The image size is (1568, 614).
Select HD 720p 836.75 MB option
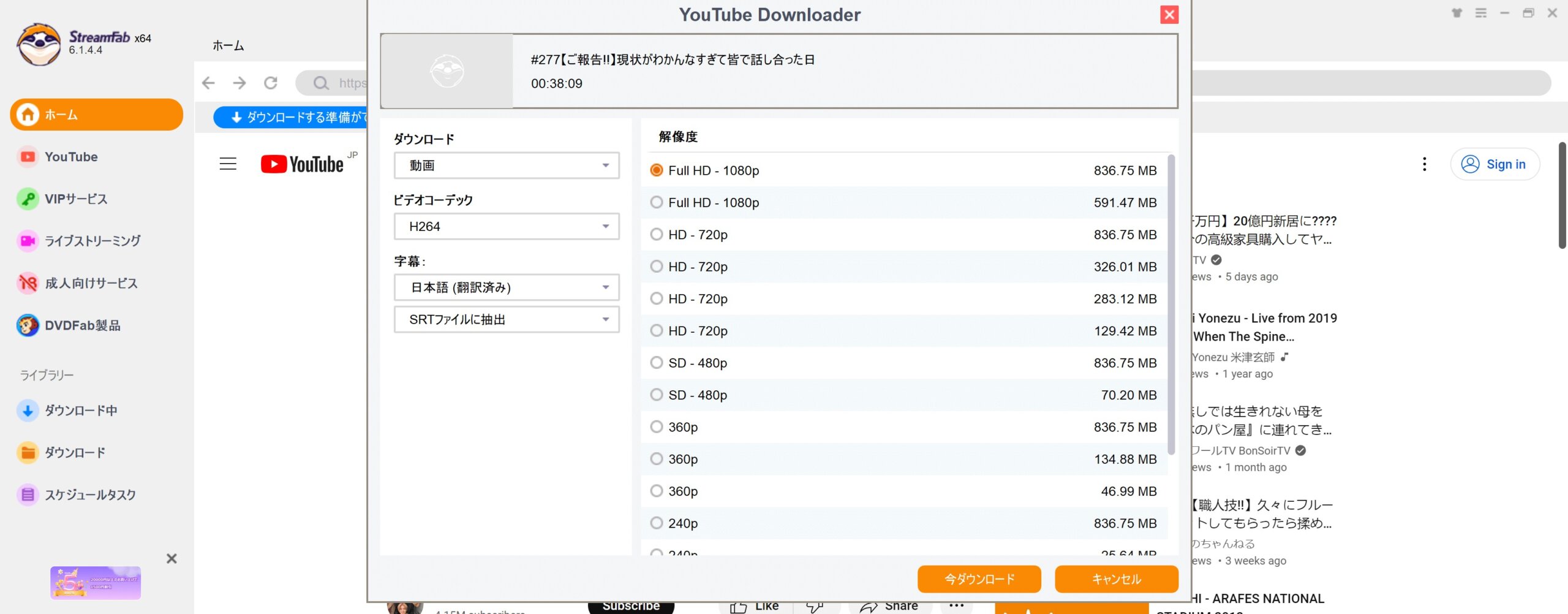[904, 235]
